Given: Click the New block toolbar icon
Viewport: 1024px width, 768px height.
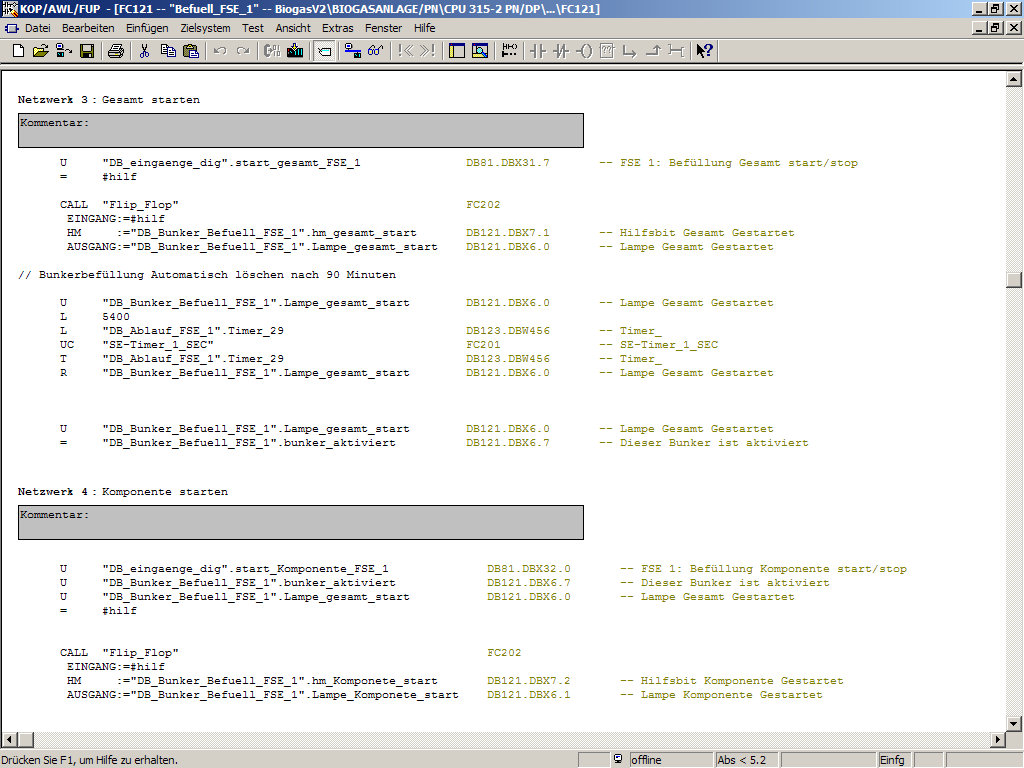Looking at the screenshot, I should tap(18, 51).
